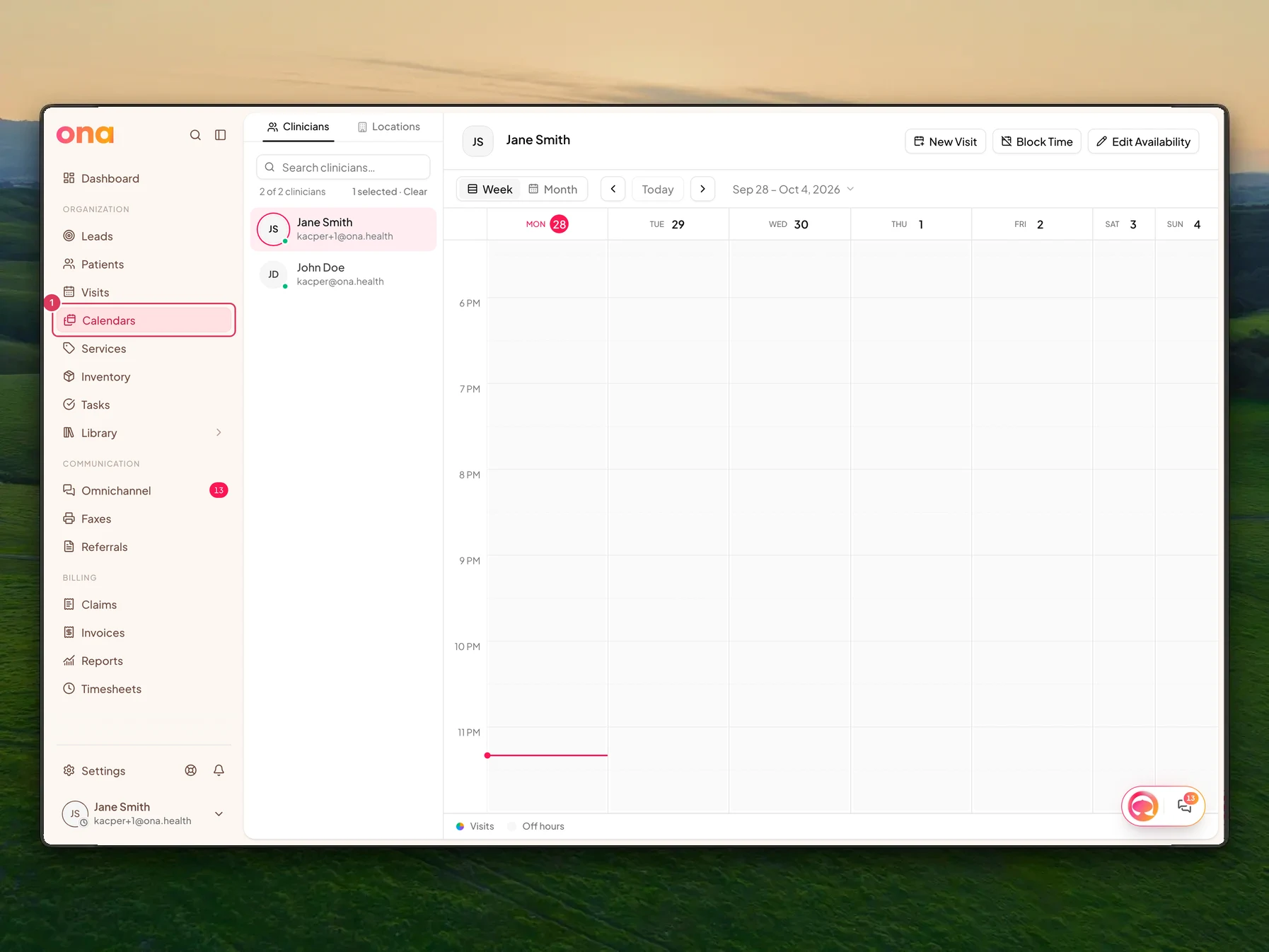Jump to Today

pos(658,189)
